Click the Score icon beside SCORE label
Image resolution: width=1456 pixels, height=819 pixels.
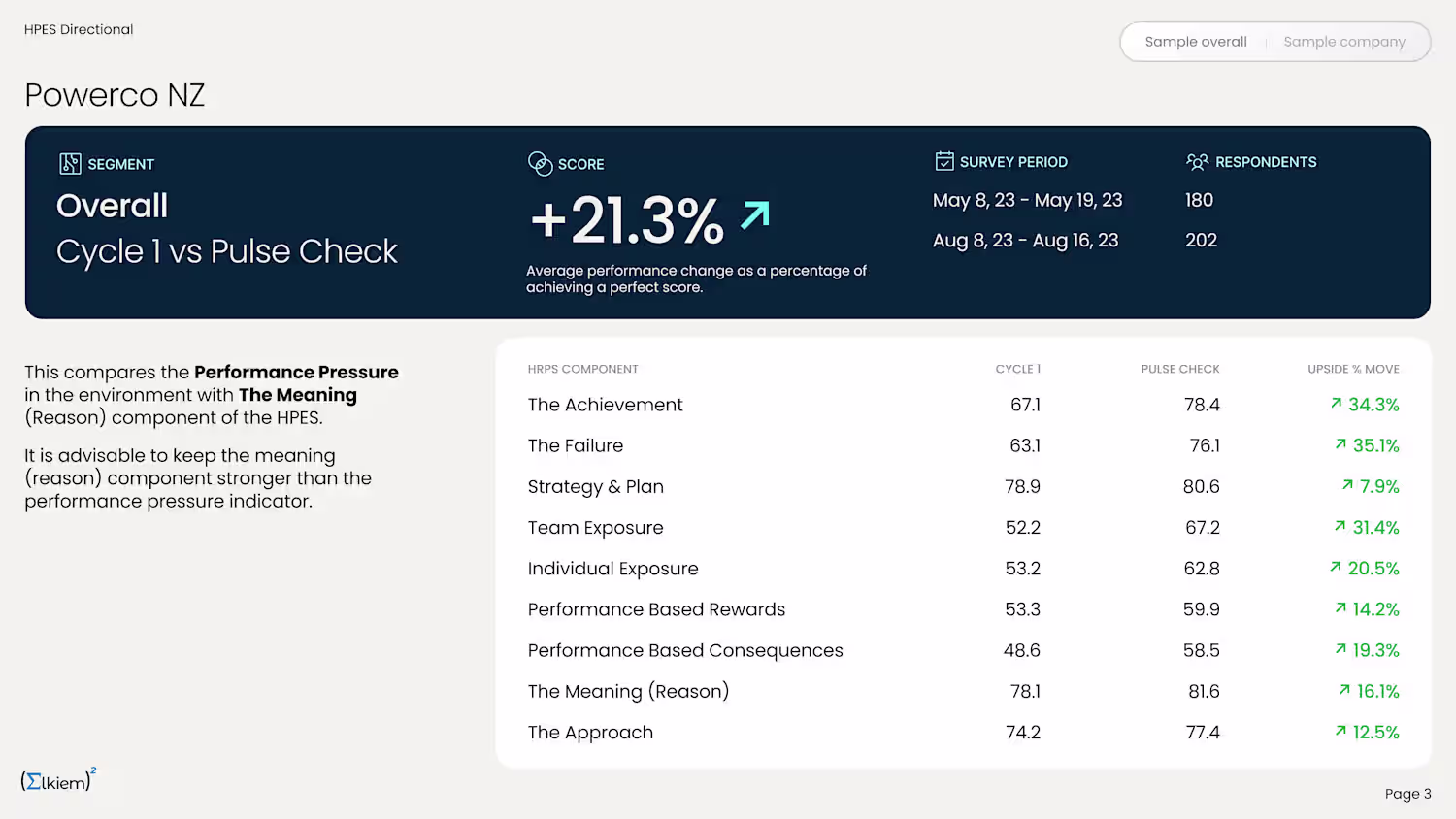coord(540,163)
